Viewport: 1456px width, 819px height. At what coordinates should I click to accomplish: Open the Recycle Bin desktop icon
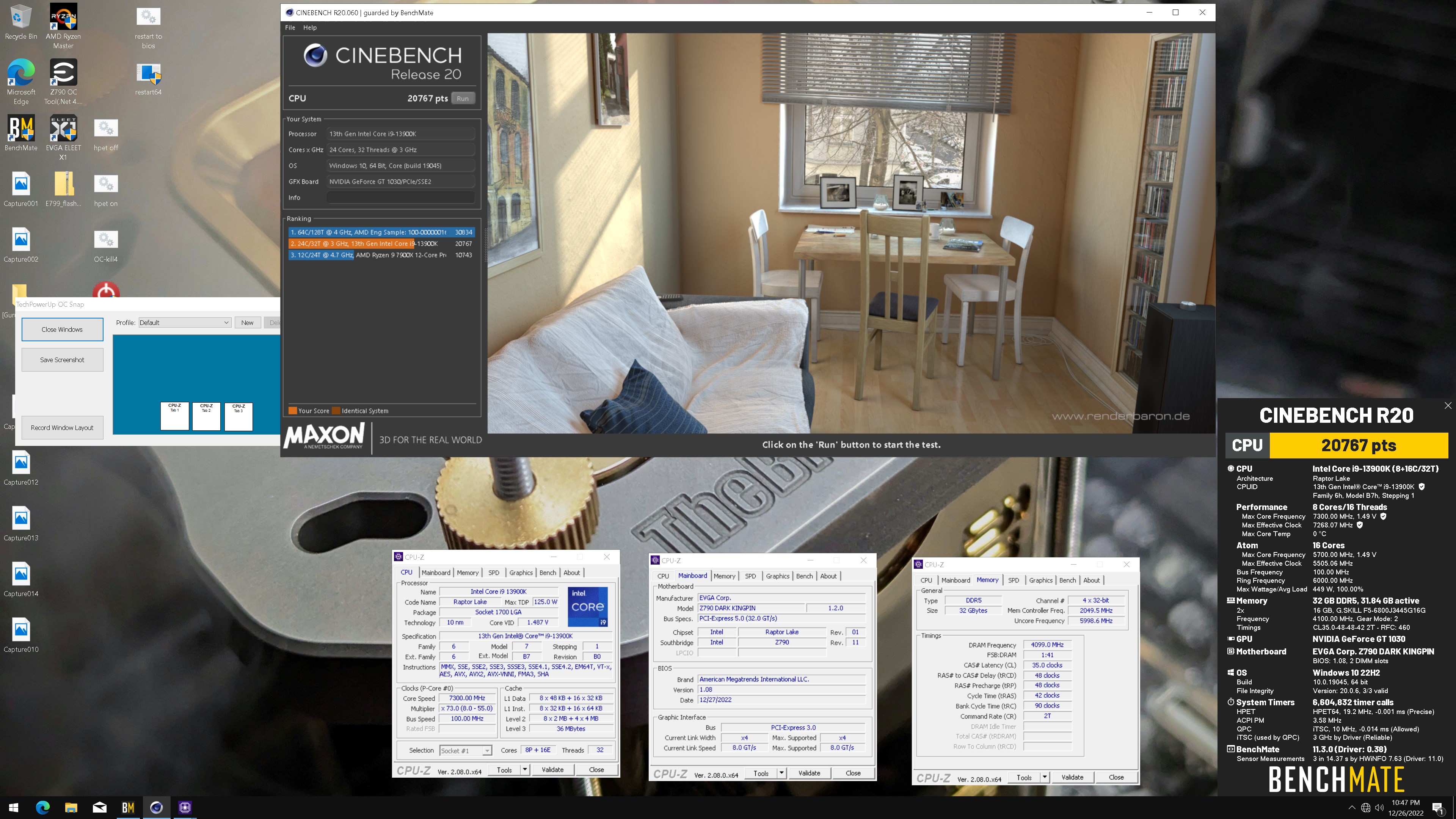pos(21,23)
